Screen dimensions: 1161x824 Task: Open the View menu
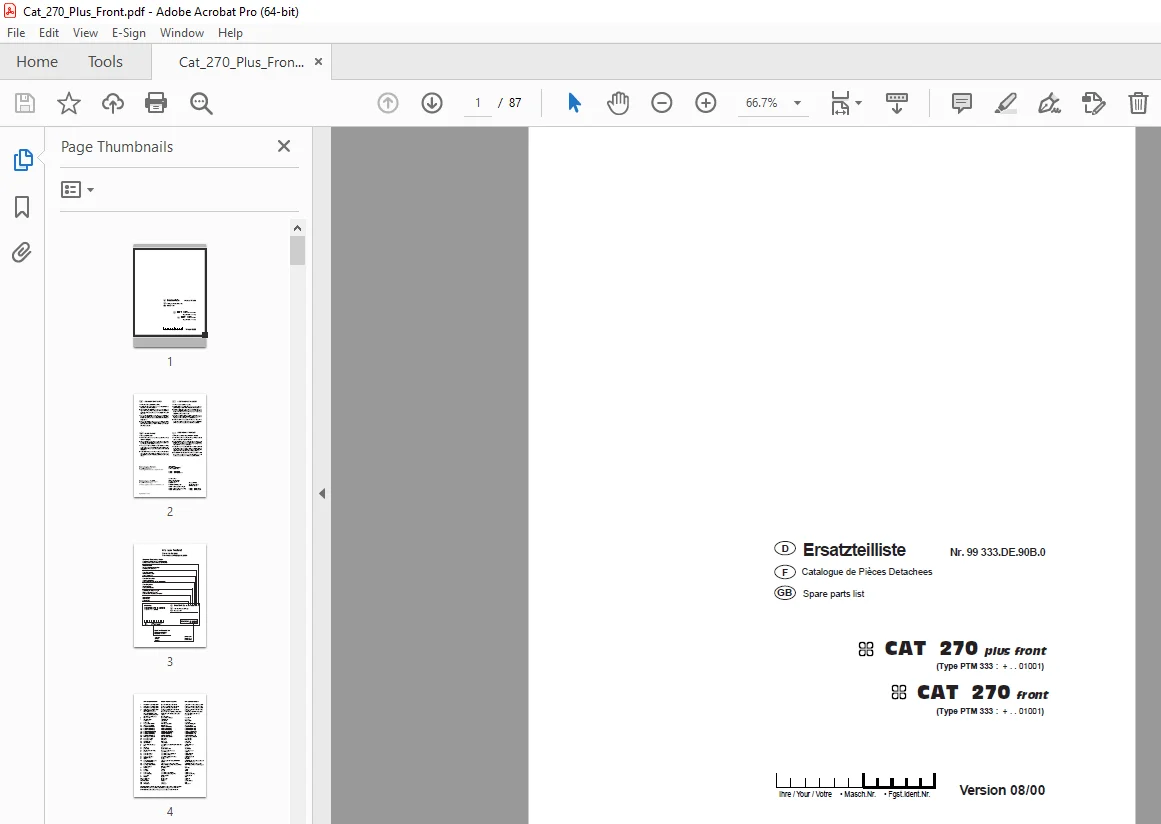(85, 33)
